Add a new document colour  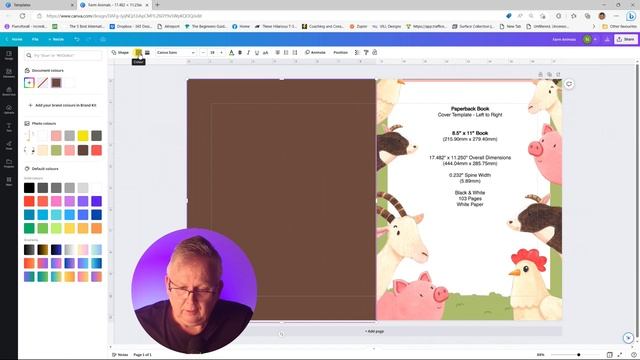pos(29,83)
